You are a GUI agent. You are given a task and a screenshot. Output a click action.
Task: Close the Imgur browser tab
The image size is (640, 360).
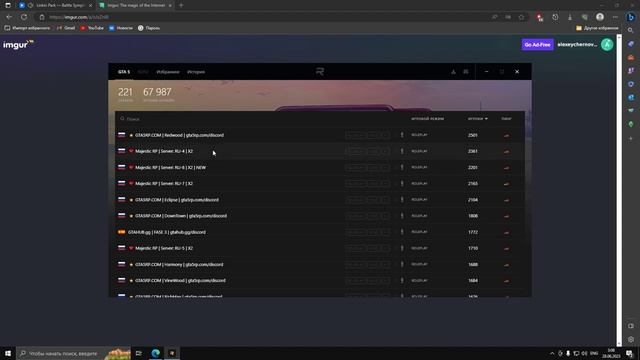170,5
